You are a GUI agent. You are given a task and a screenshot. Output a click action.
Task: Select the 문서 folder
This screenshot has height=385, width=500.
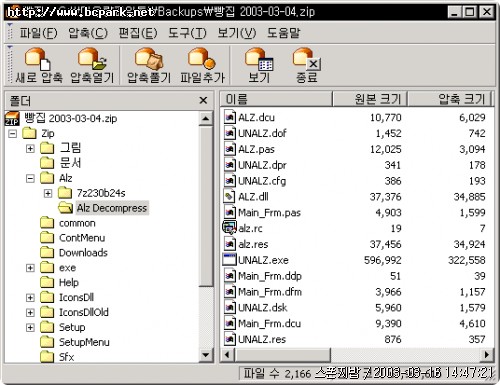[x=70, y=163]
